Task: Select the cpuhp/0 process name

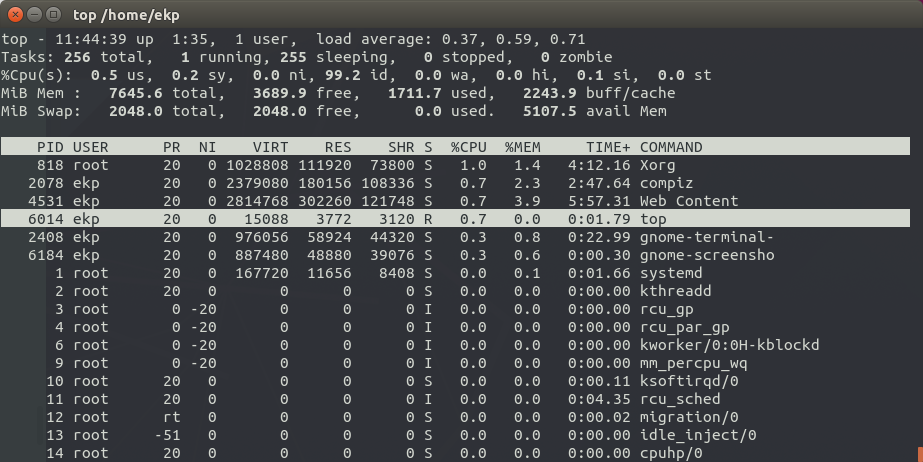Action: [x=671, y=453]
